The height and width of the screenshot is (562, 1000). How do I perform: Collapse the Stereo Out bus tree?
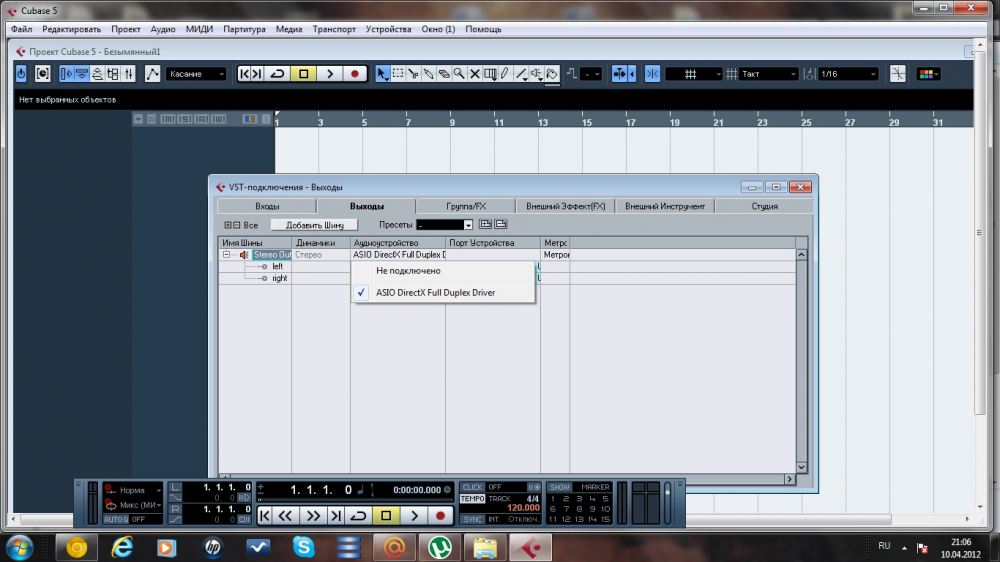click(x=226, y=255)
